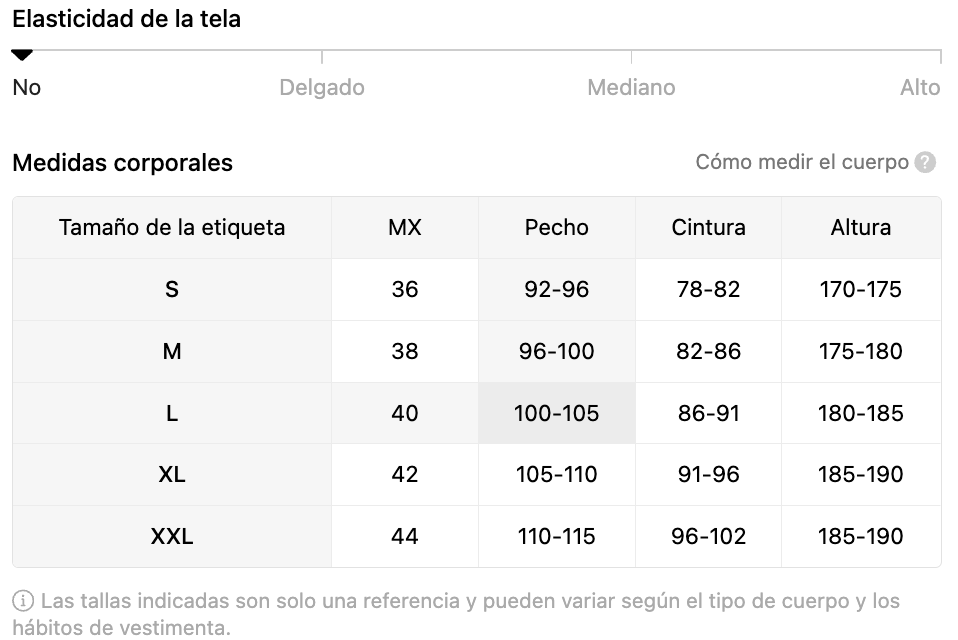Select size S row label

pyautogui.click(x=172, y=289)
